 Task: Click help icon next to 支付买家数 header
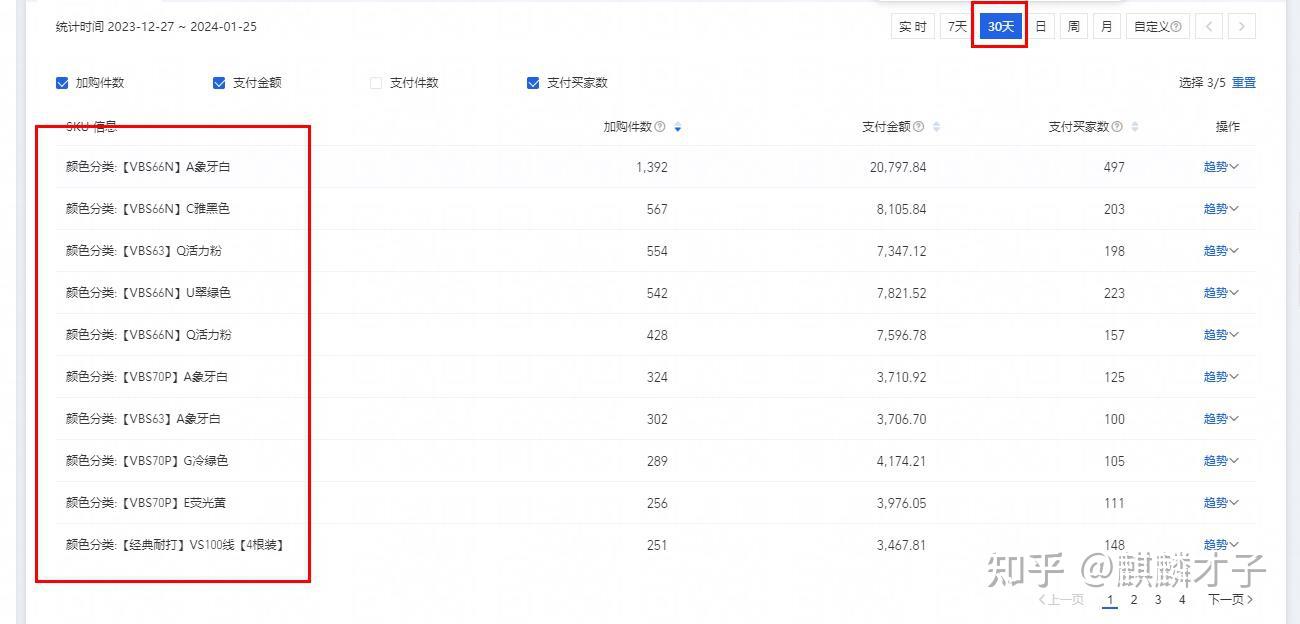(x=1117, y=127)
